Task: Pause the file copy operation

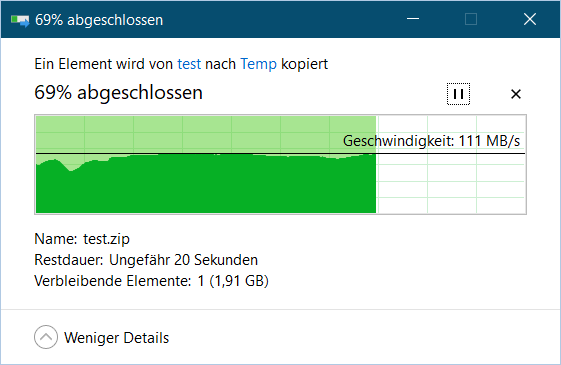Action: (458, 94)
